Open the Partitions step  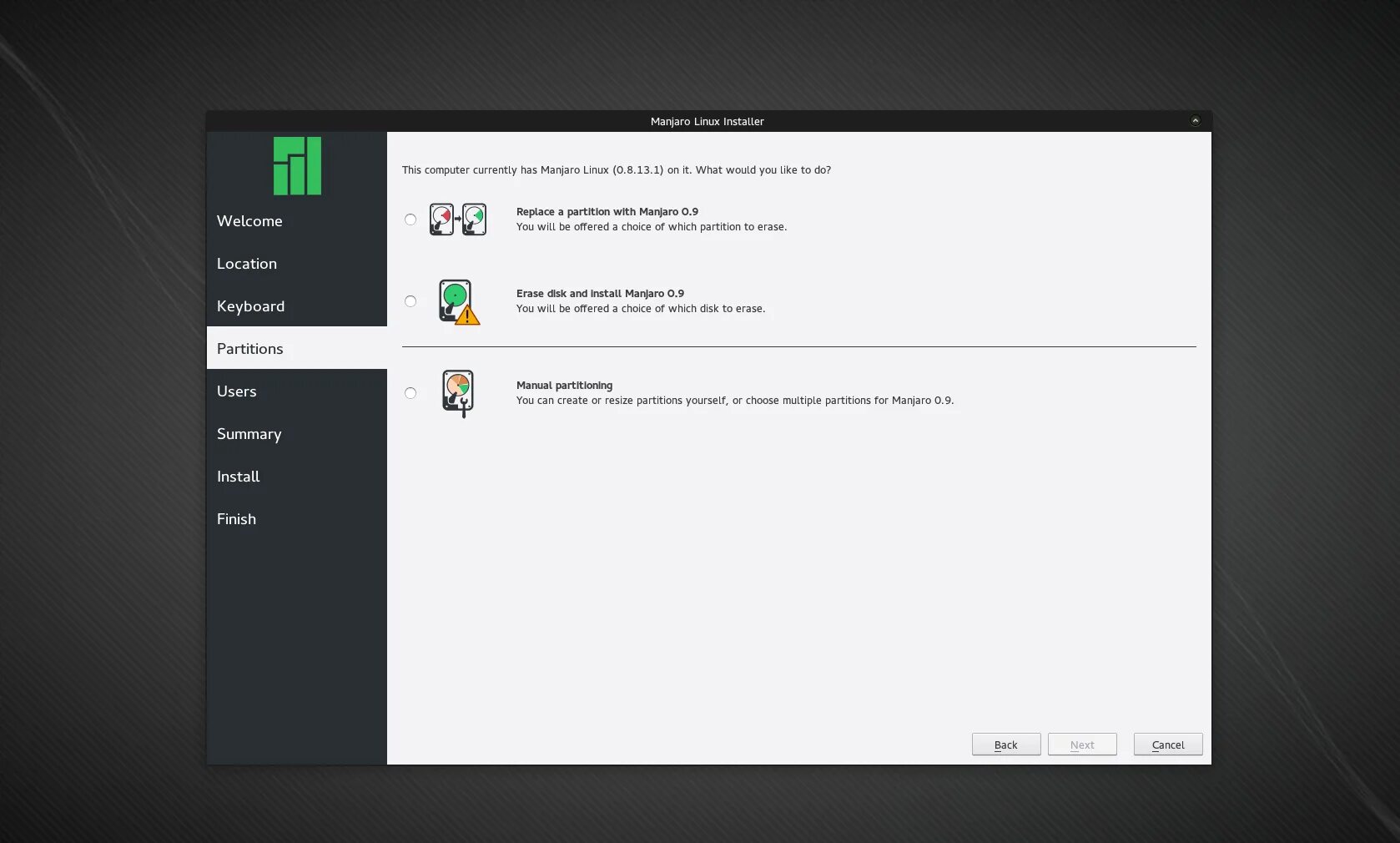pos(249,349)
